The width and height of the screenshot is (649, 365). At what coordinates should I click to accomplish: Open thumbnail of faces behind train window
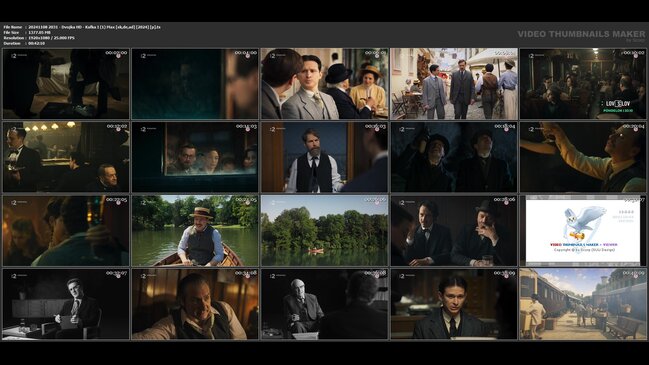tap(195, 157)
